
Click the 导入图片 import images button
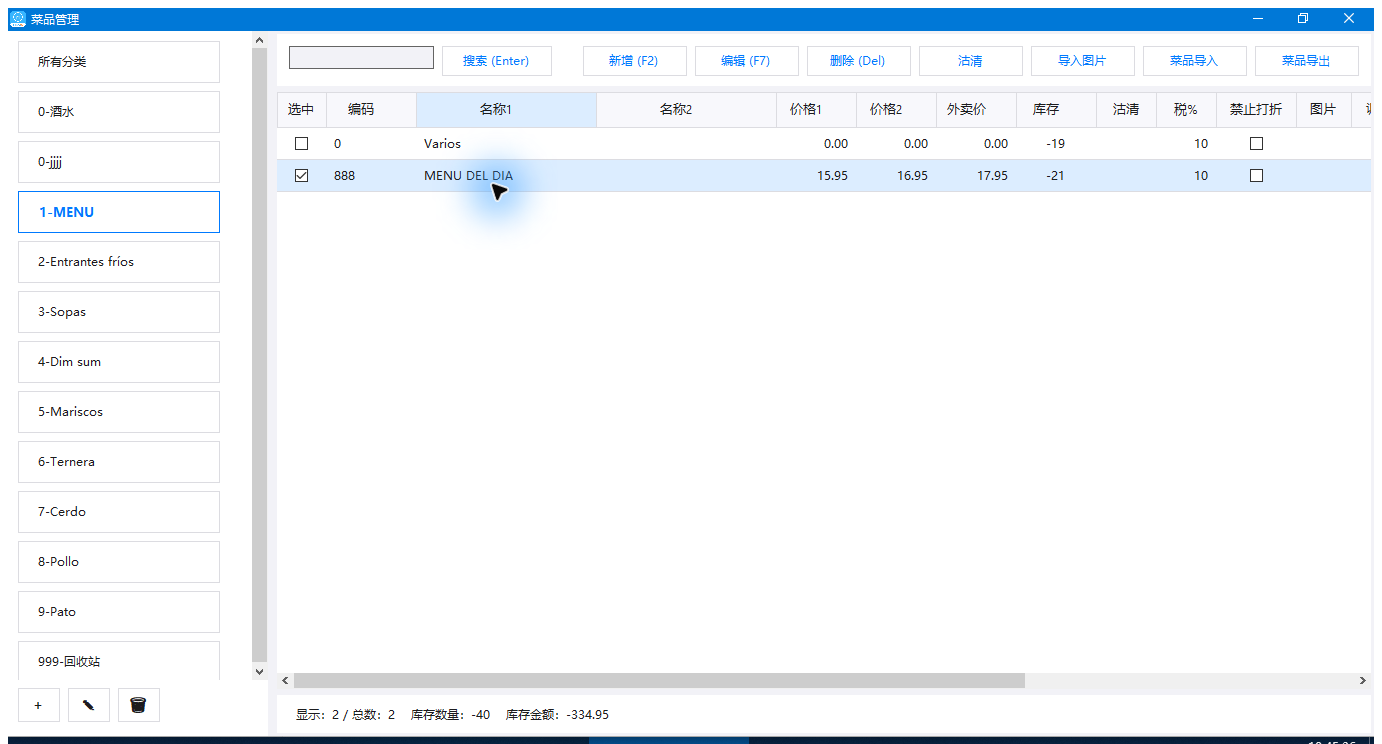(x=1083, y=61)
